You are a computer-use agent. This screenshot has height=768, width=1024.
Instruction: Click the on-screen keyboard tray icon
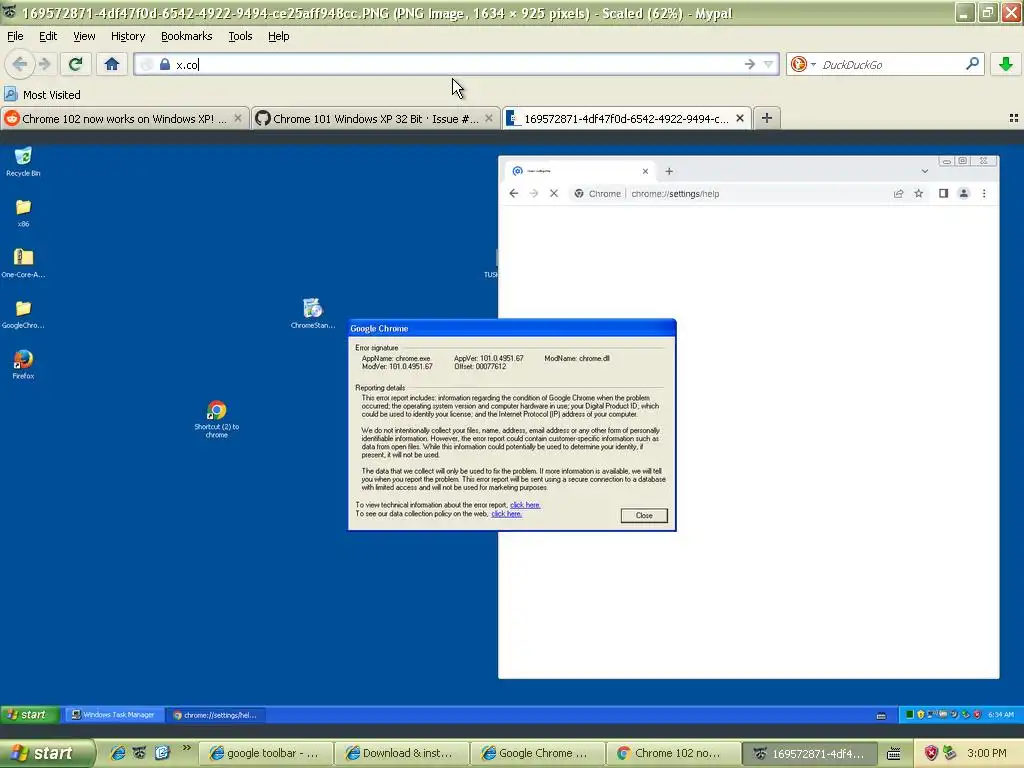pos(893,754)
